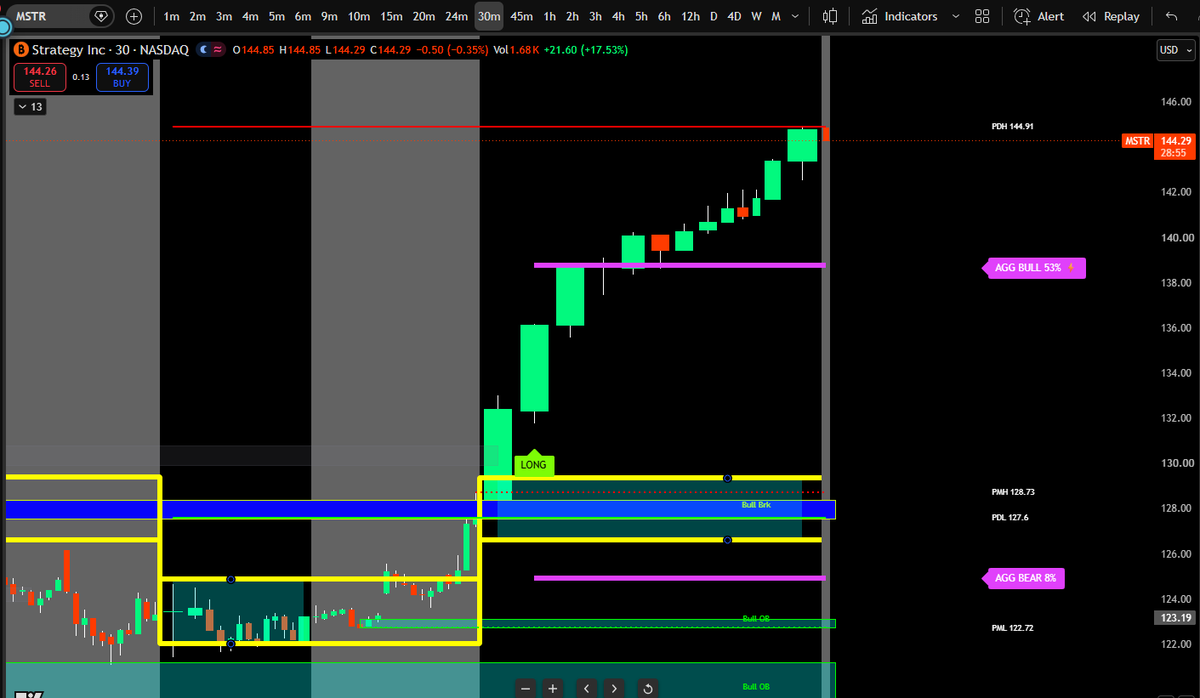Pick the 24m interval
1200x698 pixels.
(x=457, y=17)
